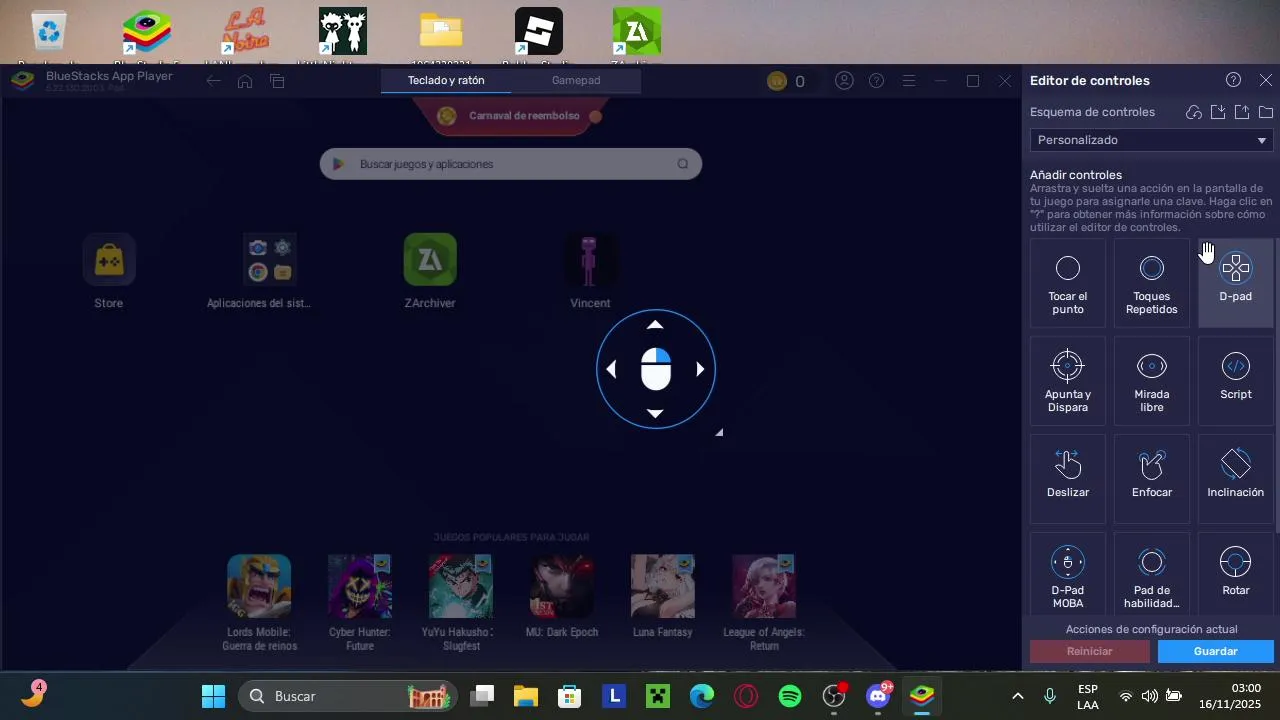Click the taskbar Buscar search box
Viewport: 1280px width, 720px height.
347,696
